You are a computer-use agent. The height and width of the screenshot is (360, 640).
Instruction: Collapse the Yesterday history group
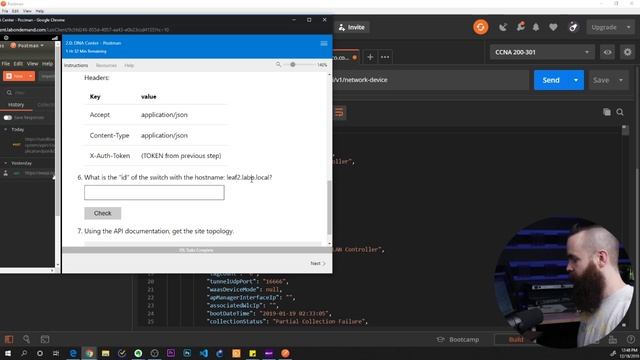[x=6, y=163]
